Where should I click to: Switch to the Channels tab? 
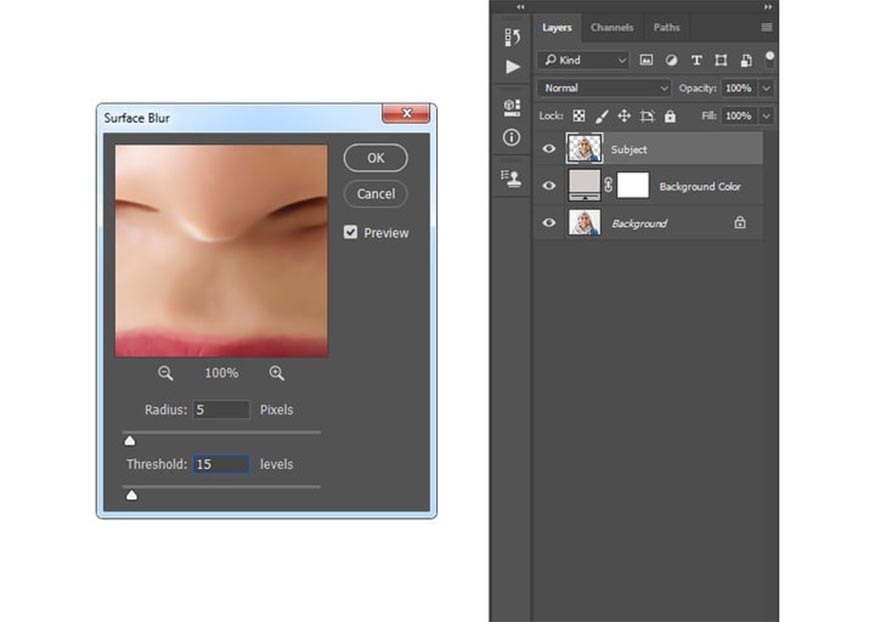coord(612,27)
